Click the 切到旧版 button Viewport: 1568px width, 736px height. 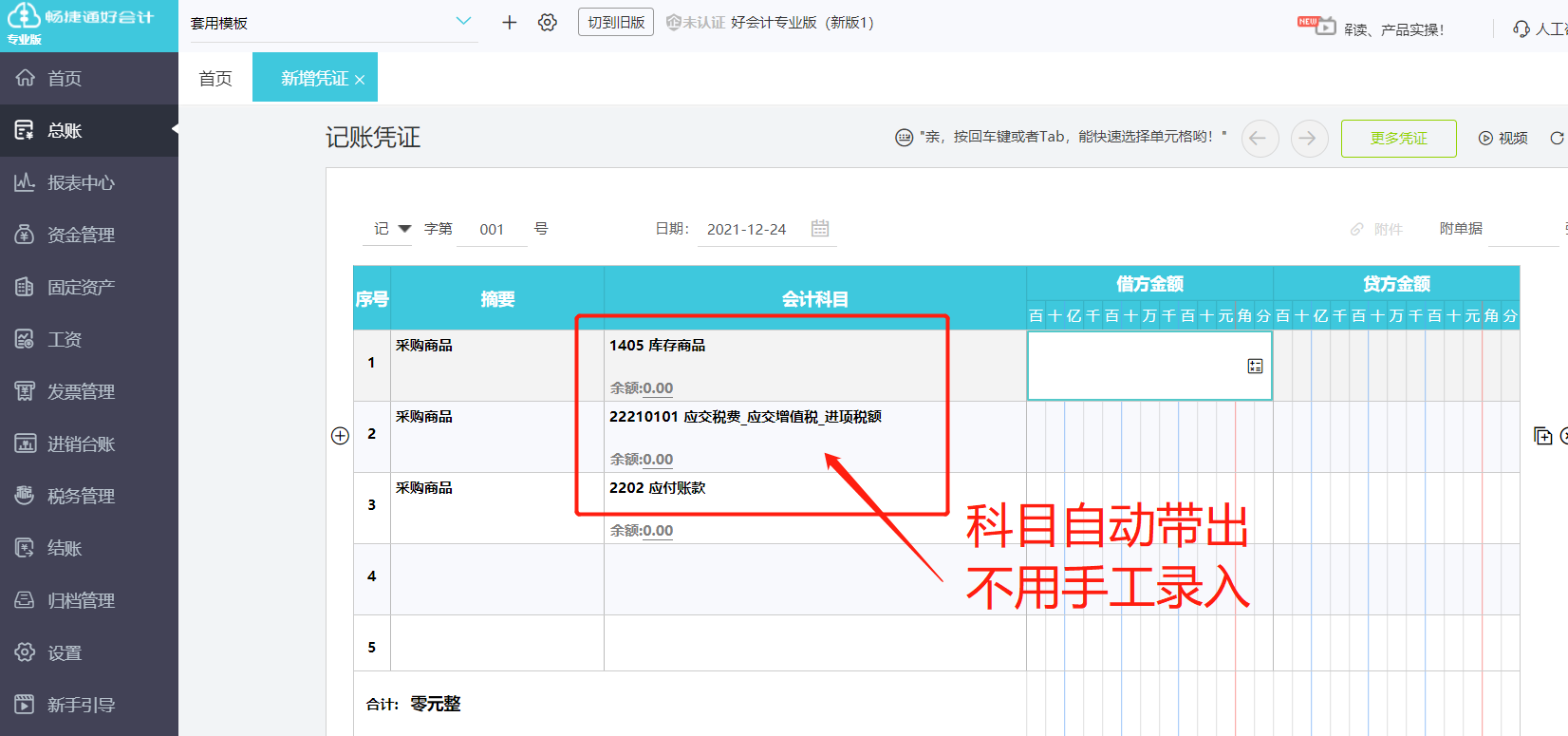click(x=616, y=22)
